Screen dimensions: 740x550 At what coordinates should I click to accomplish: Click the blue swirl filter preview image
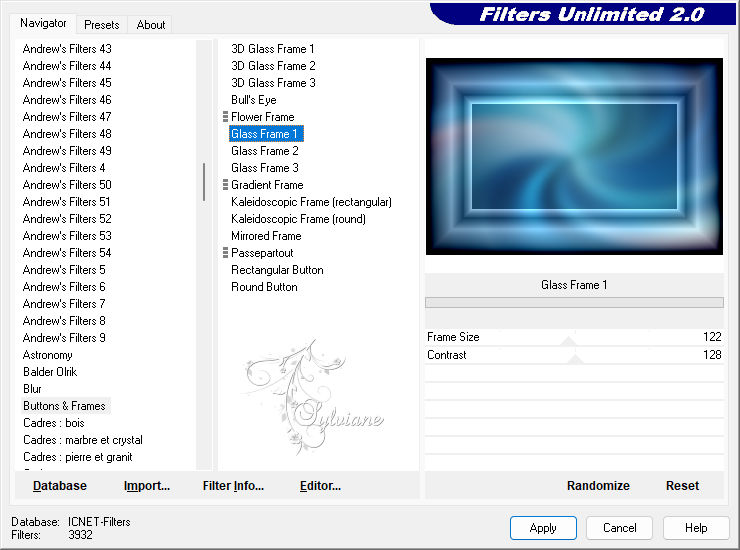click(x=574, y=156)
